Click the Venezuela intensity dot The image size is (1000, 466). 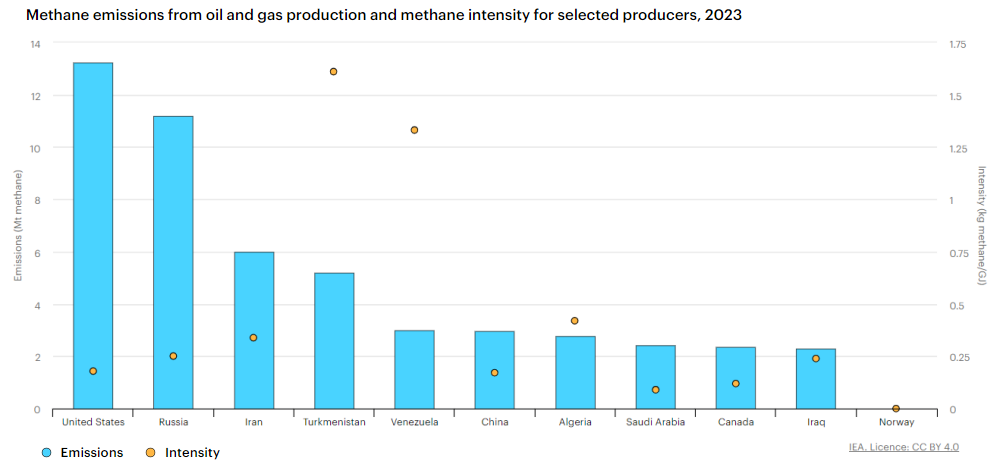point(414,130)
